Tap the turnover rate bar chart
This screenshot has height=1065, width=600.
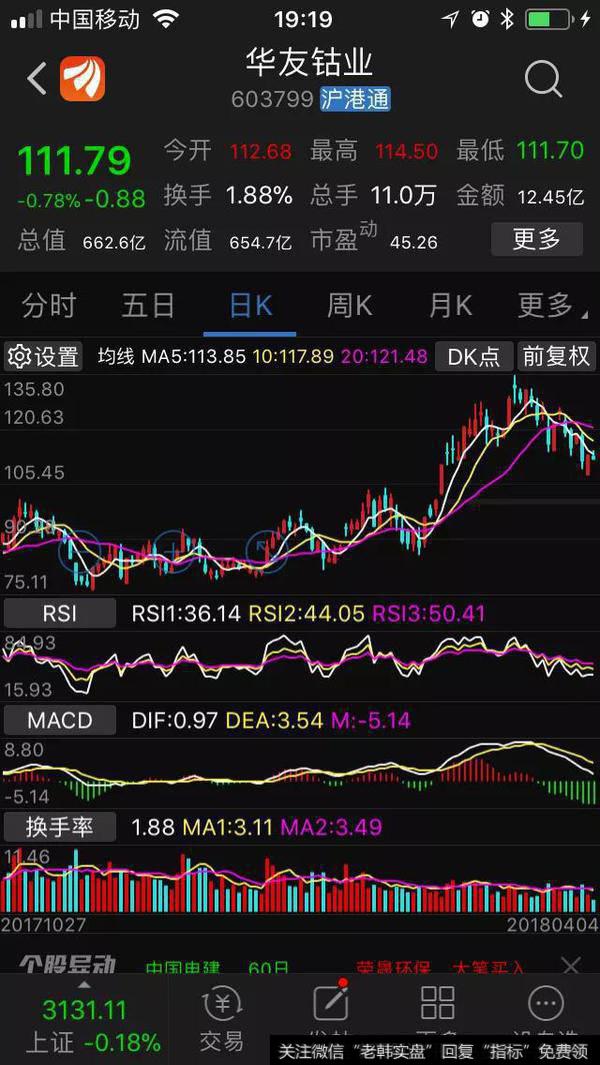300,879
